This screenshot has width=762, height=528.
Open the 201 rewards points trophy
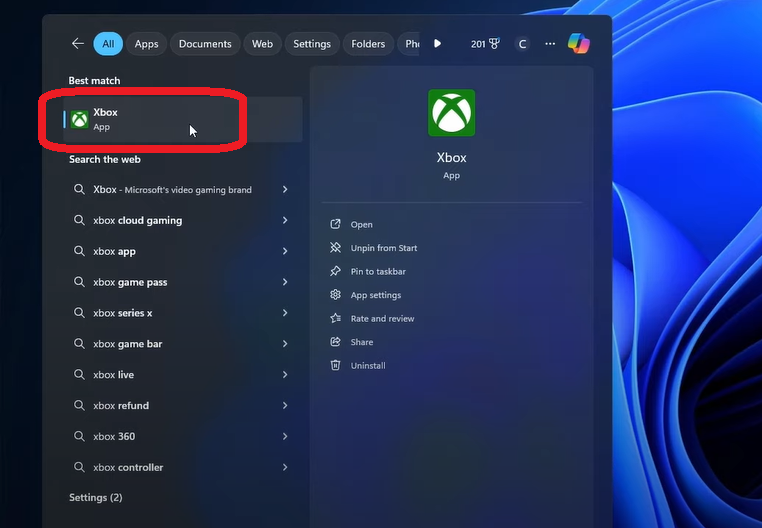coord(485,44)
